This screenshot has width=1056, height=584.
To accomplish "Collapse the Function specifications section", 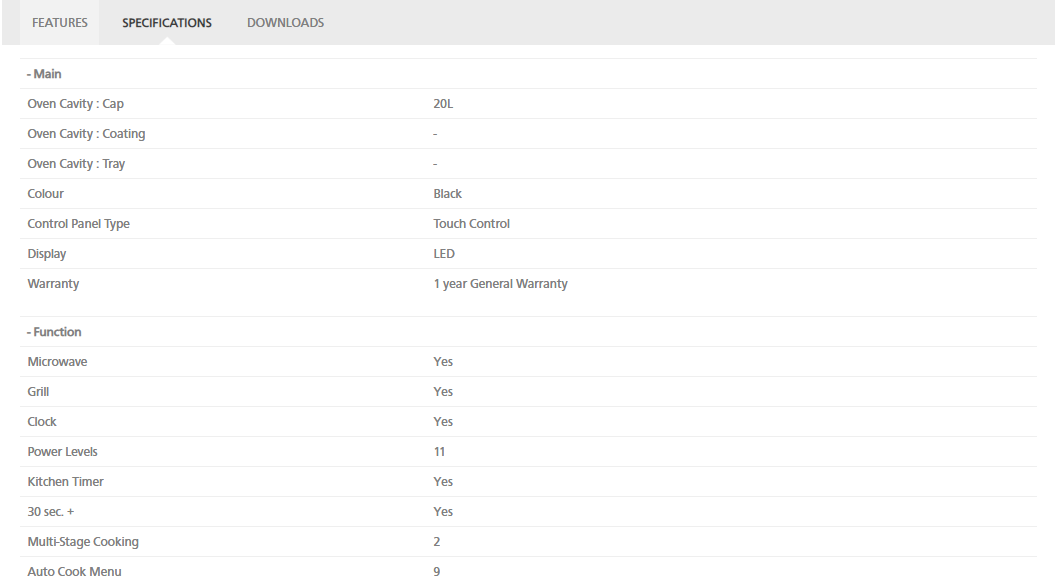I will click(55, 332).
